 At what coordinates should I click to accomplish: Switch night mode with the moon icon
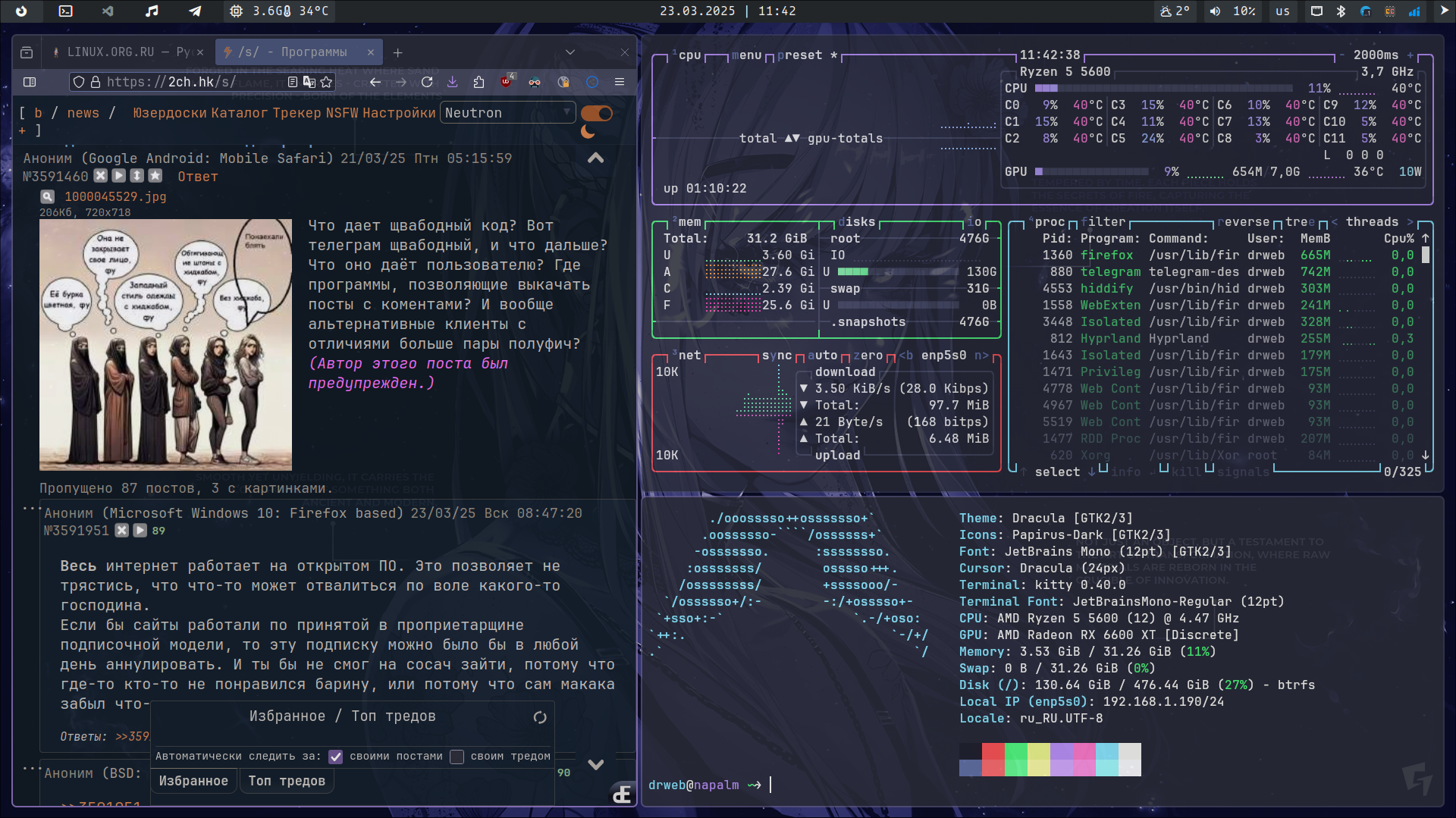[588, 132]
